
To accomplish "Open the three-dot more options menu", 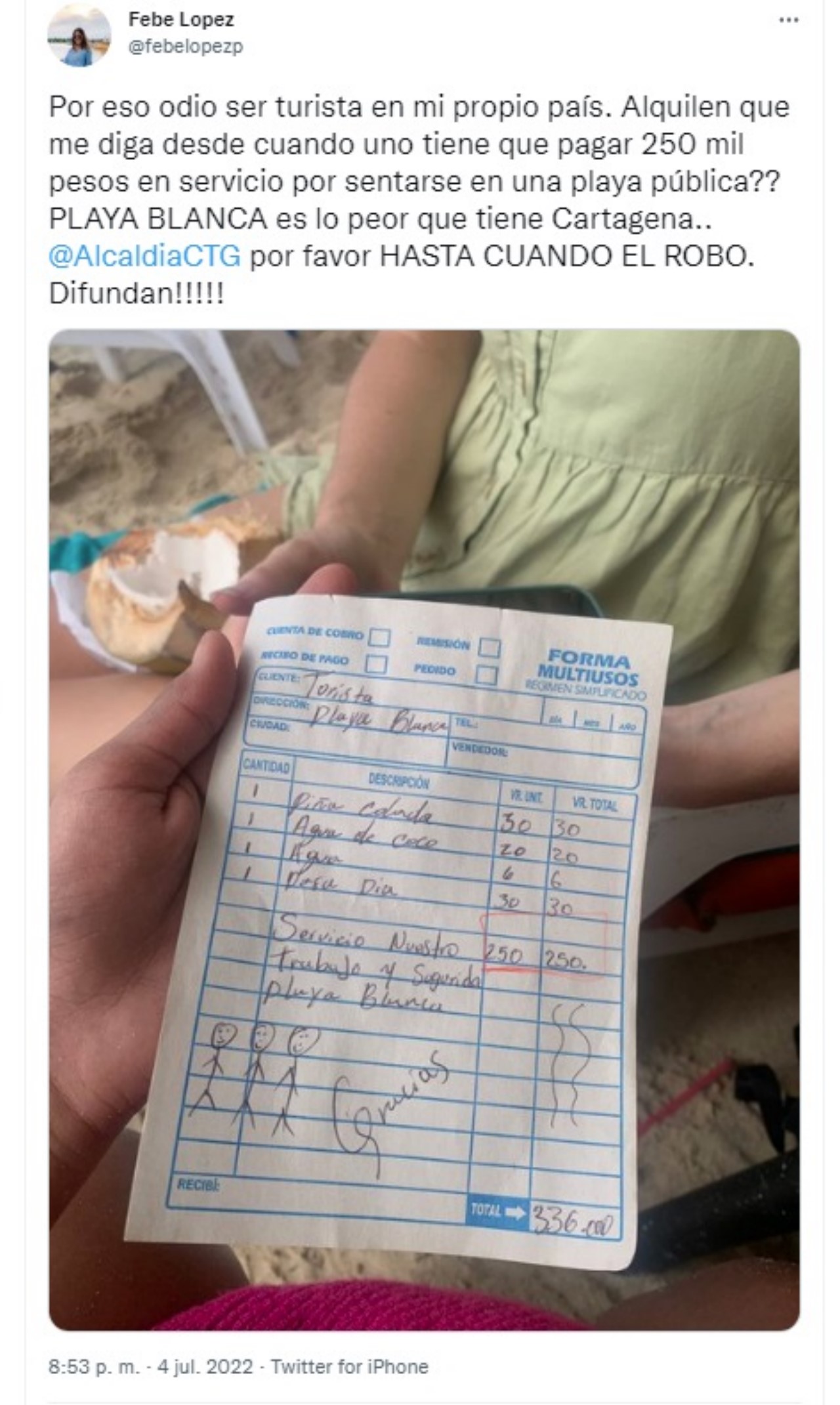I will click(x=788, y=20).
